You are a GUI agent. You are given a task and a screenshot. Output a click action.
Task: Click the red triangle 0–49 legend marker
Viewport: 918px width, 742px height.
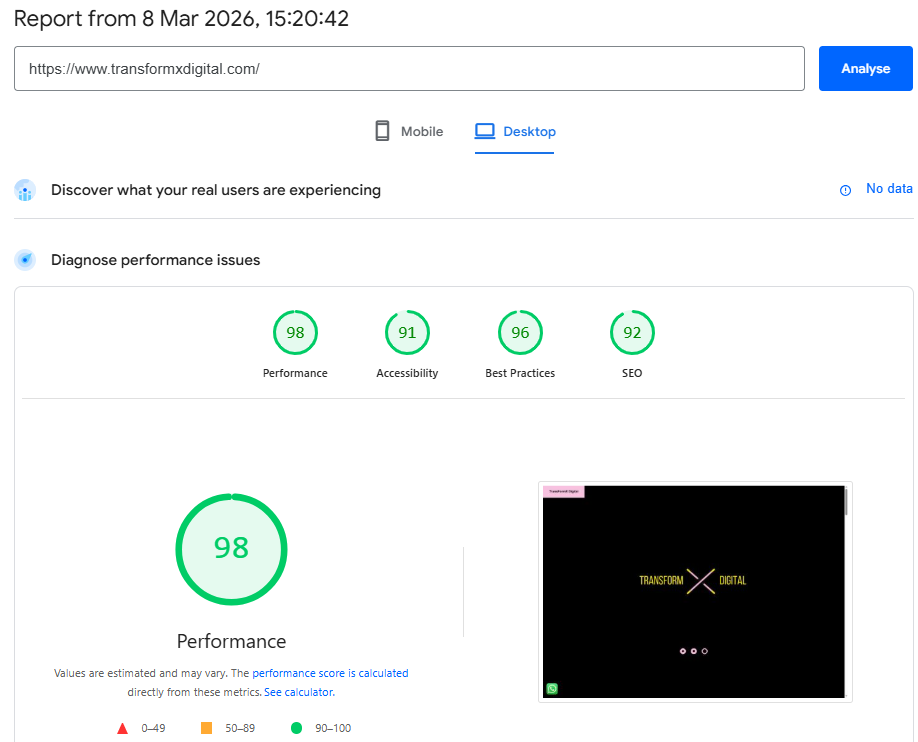point(123,728)
